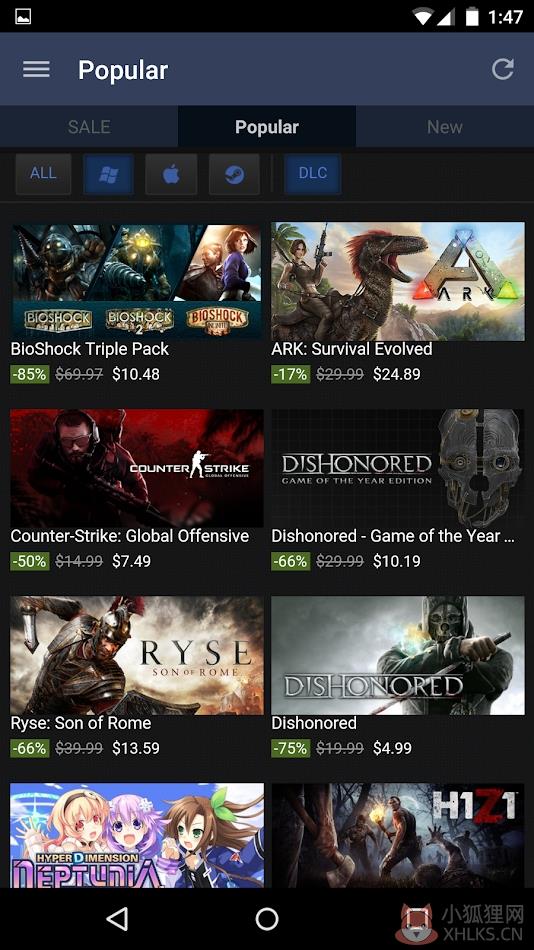This screenshot has width=534, height=950.
Task: Toggle the SteamOS platform filter
Action: click(235, 174)
